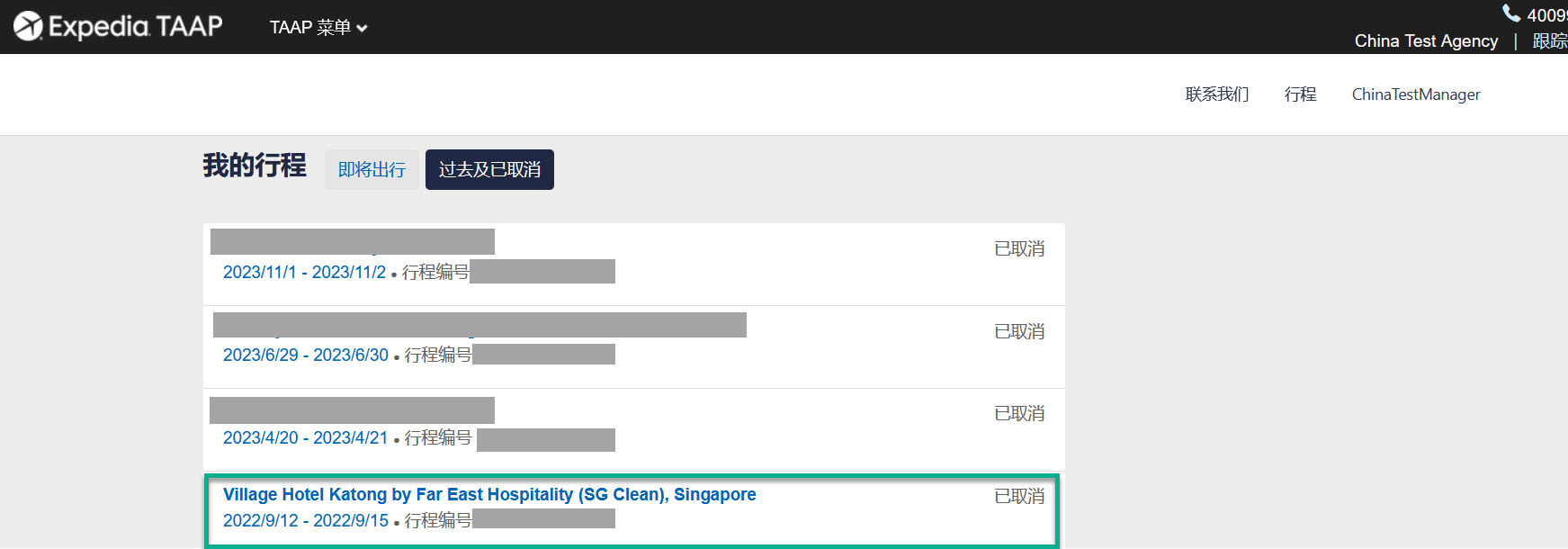Switch to the 即将出行 tab
Screen dimensions: 1568x549
(x=372, y=169)
